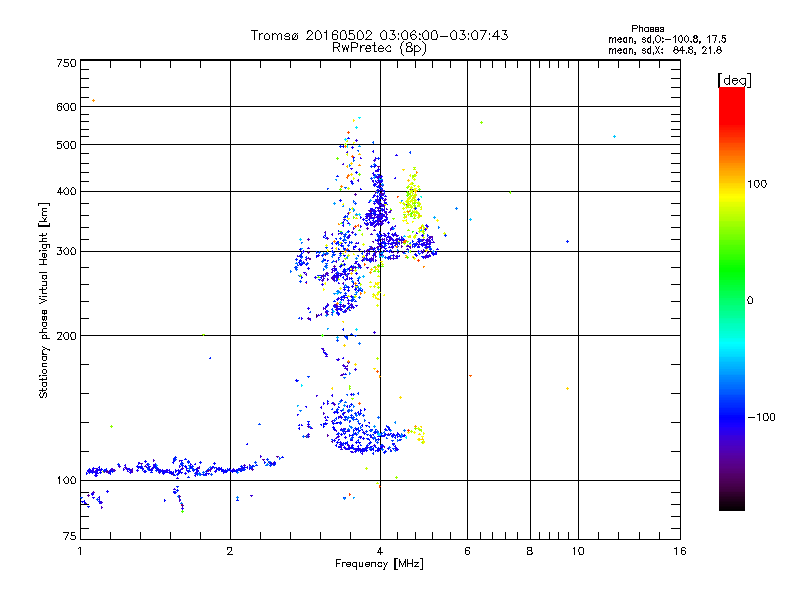Click the x-axis tick label '8'
800x600 pixels.
click(530, 551)
